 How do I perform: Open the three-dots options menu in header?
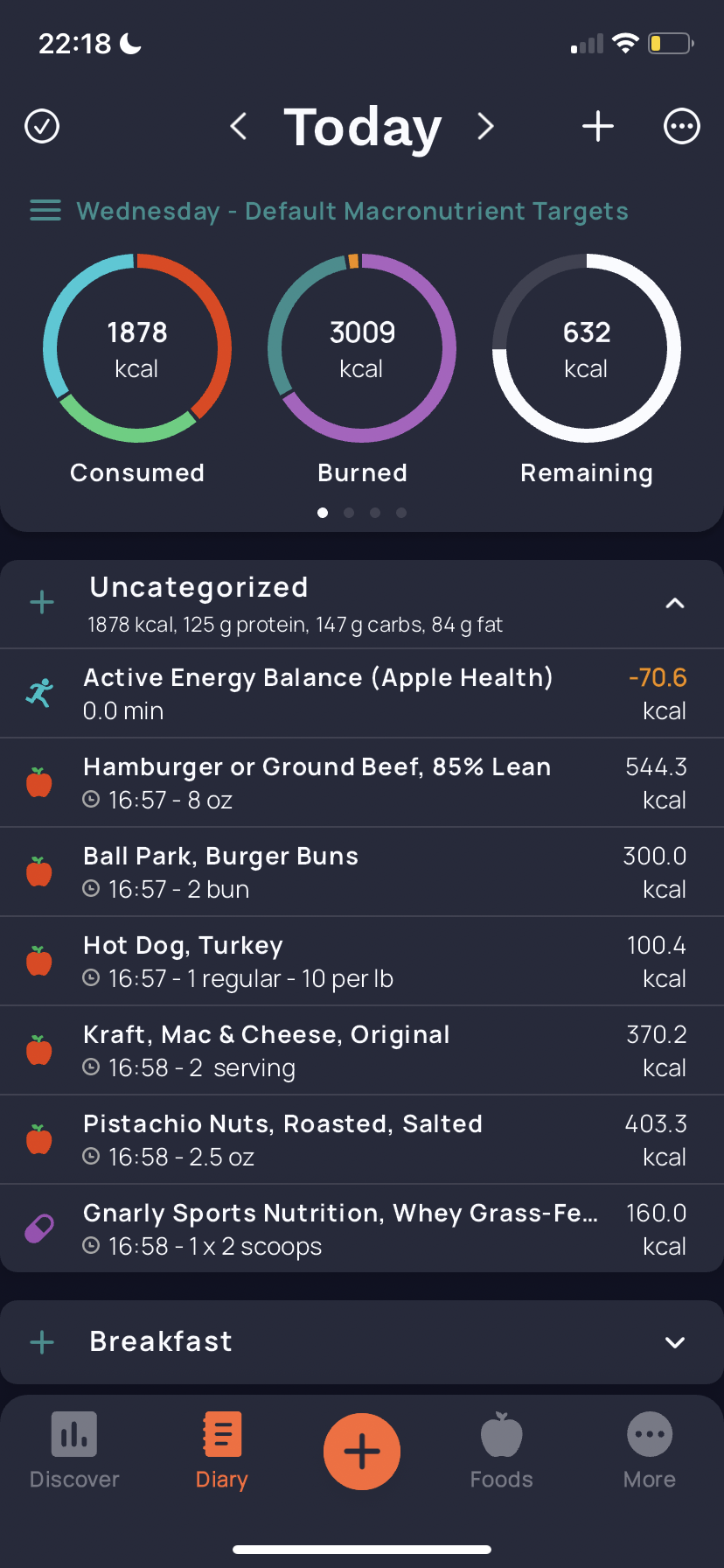(682, 126)
